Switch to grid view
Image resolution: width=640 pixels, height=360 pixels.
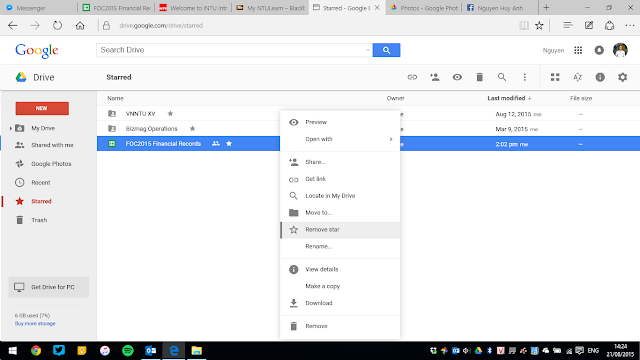pyautogui.click(x=555, y=77)
